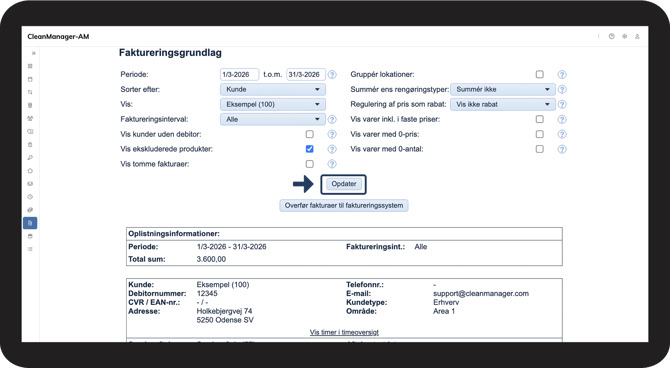This screenshot has width=670, height=368.
Task: Click the Område value Area 1
Action: coord(444,311)
